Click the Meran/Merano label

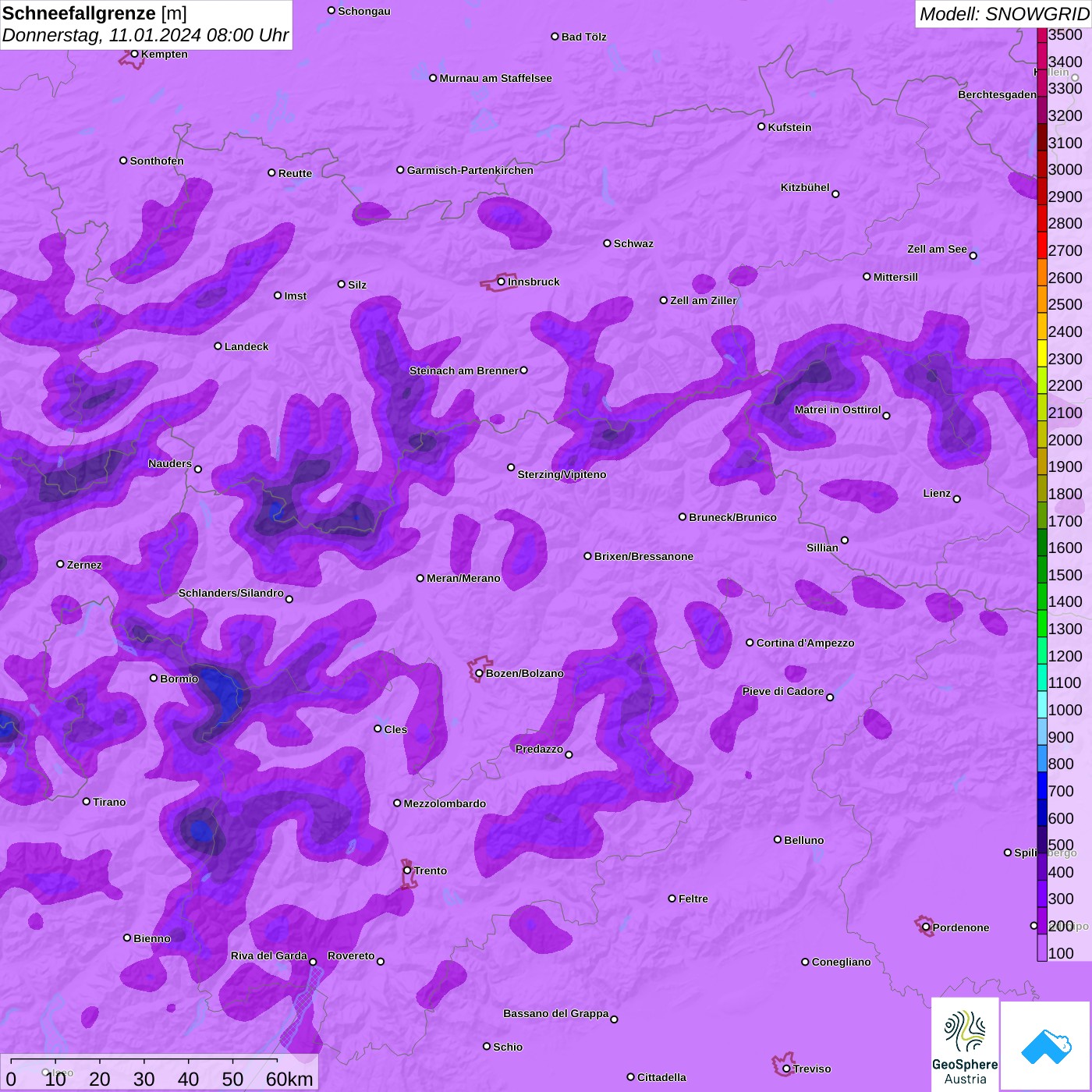click(x=463, y=578)
